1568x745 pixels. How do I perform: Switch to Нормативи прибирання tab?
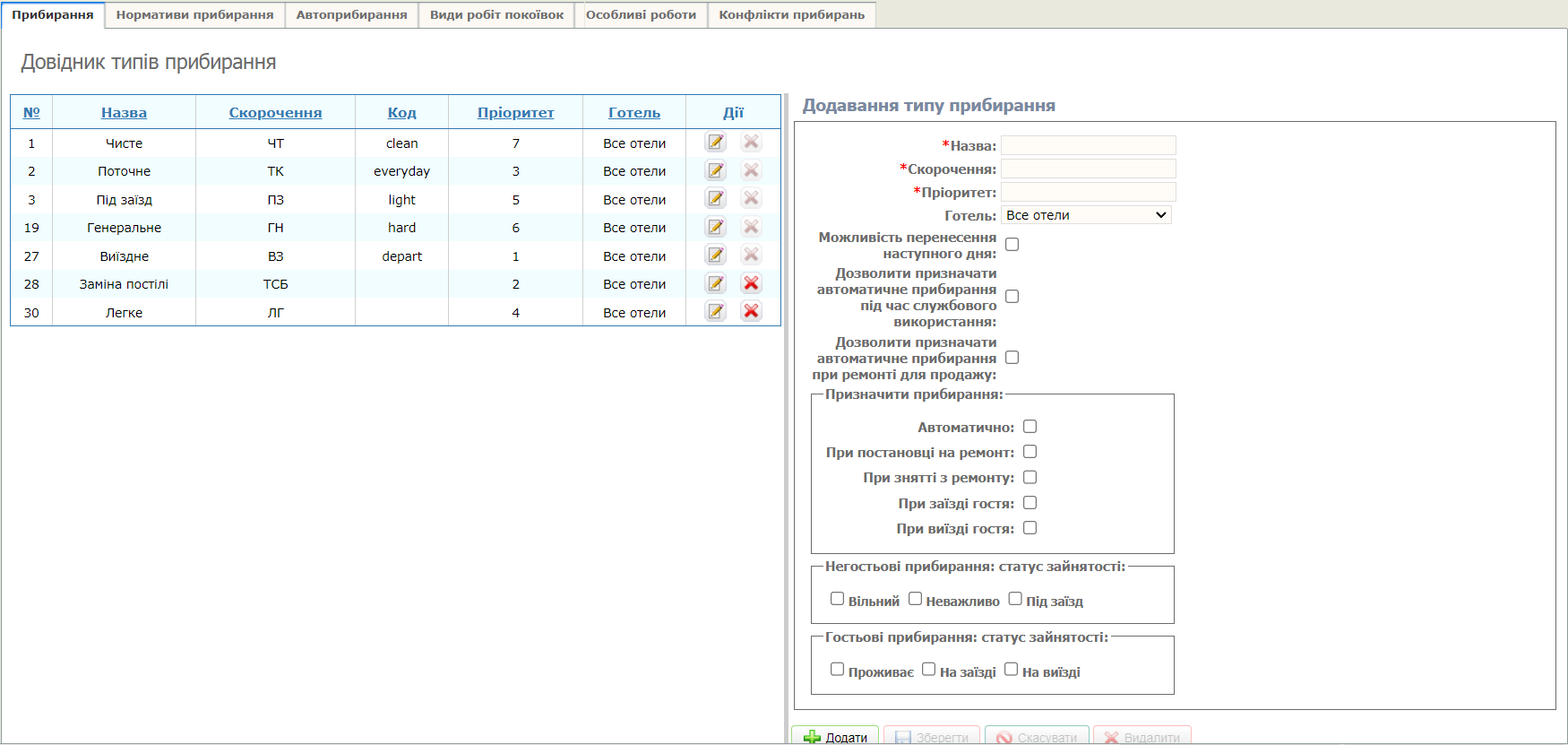pos(194,15)
